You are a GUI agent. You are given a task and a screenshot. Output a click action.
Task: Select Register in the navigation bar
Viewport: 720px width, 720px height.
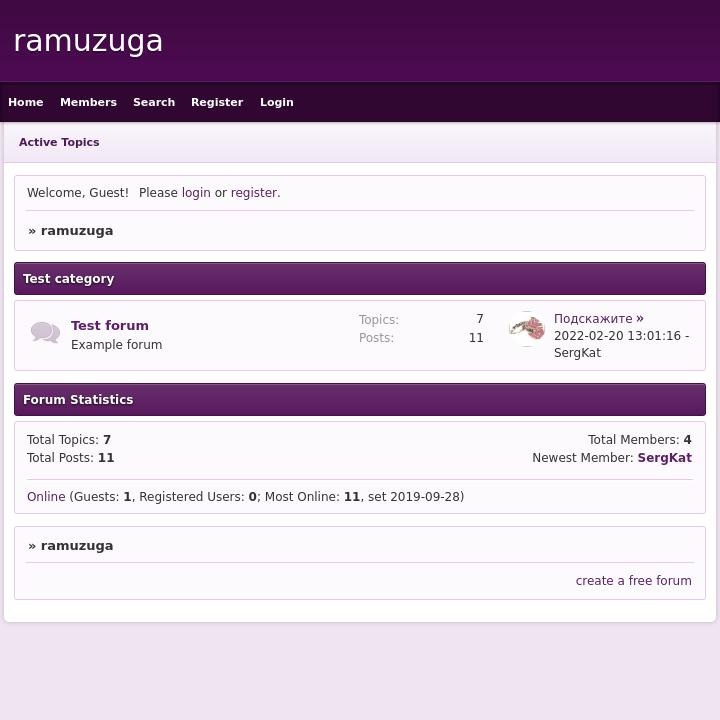217,102
